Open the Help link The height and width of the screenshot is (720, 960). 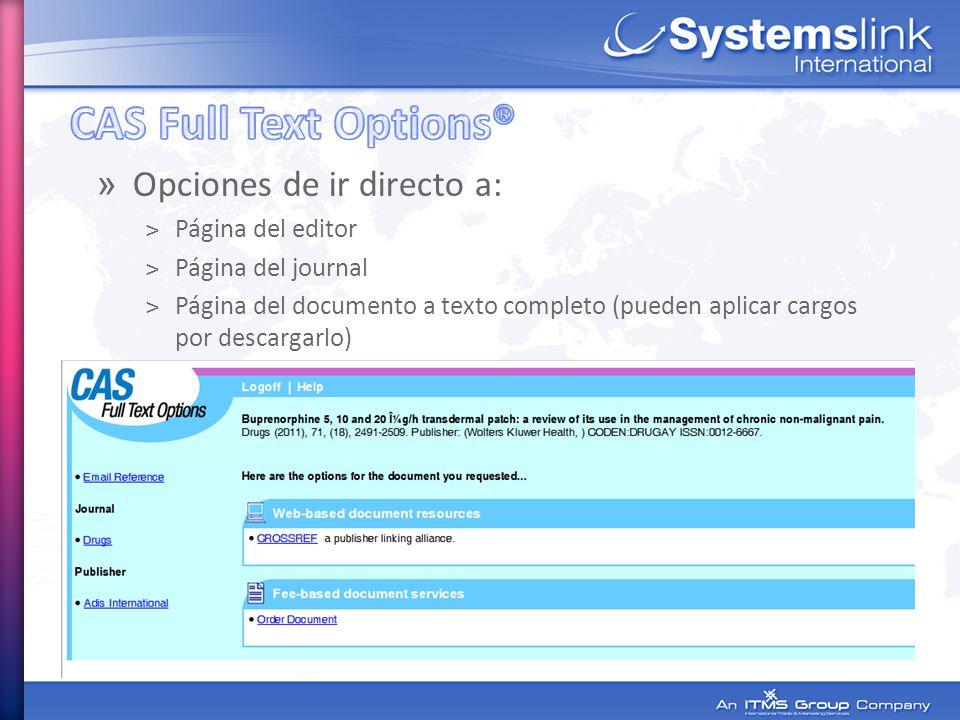tap(310, 387)
